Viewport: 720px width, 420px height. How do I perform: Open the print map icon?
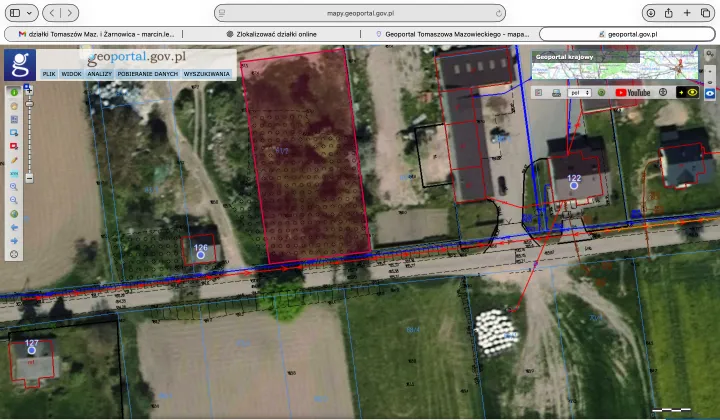tap(556, 92)
